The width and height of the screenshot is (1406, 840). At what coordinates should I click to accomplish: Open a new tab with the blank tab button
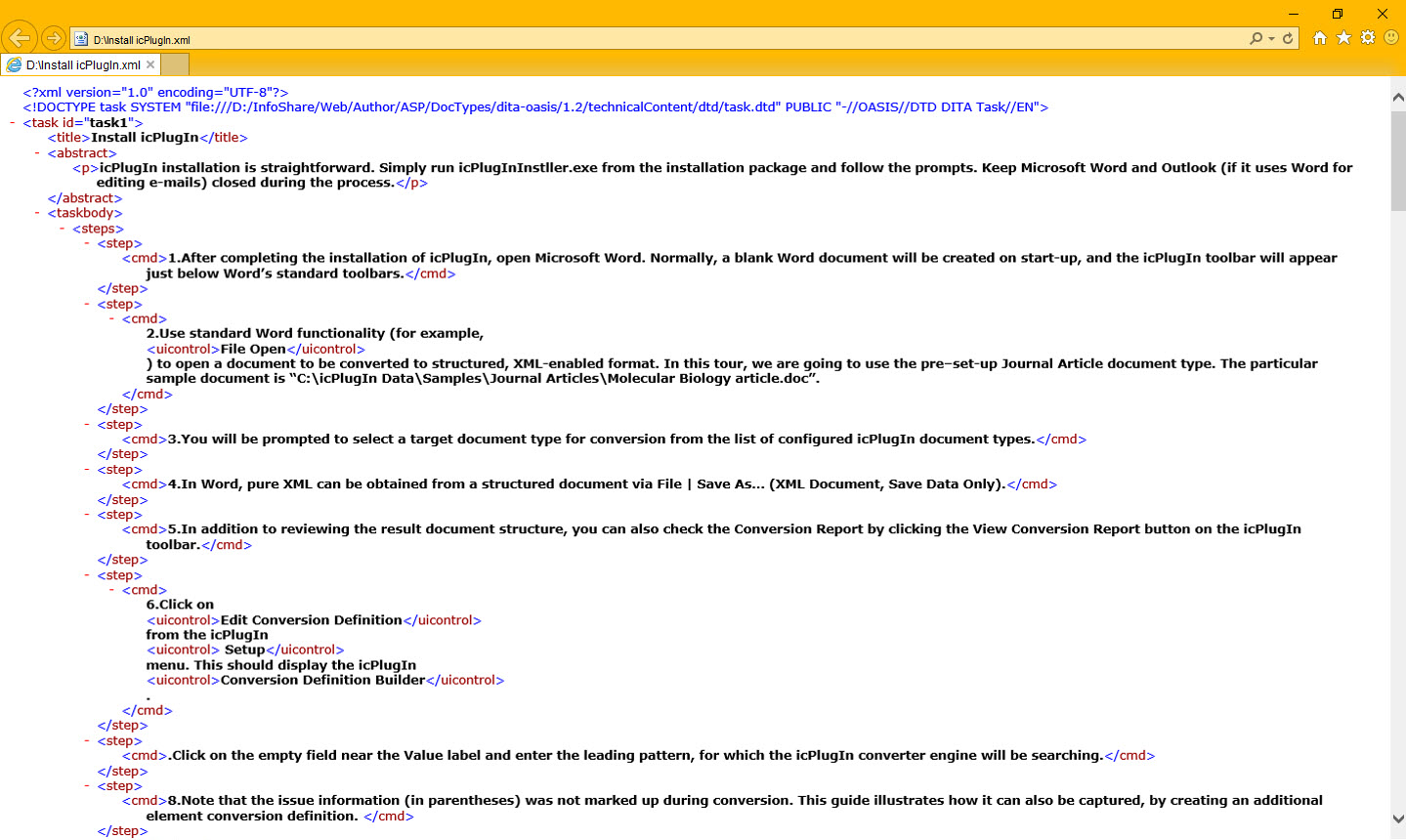click(174, 64)
